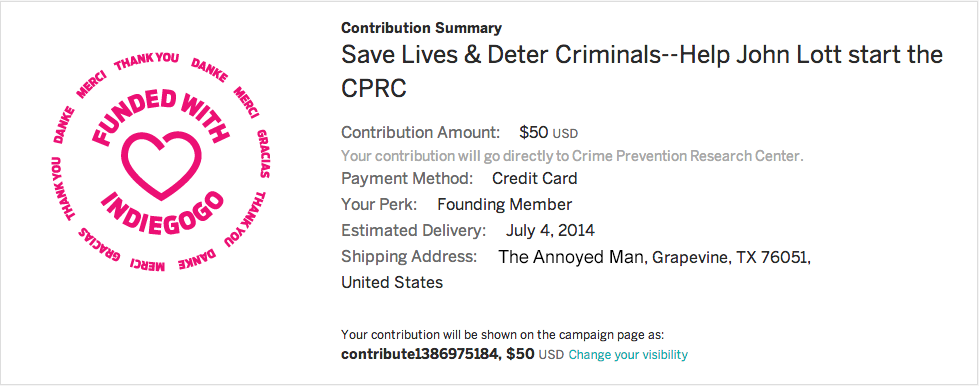Select the Contribution Summary heading
Screen dimensions: 979x386
(x=421, y=28)
